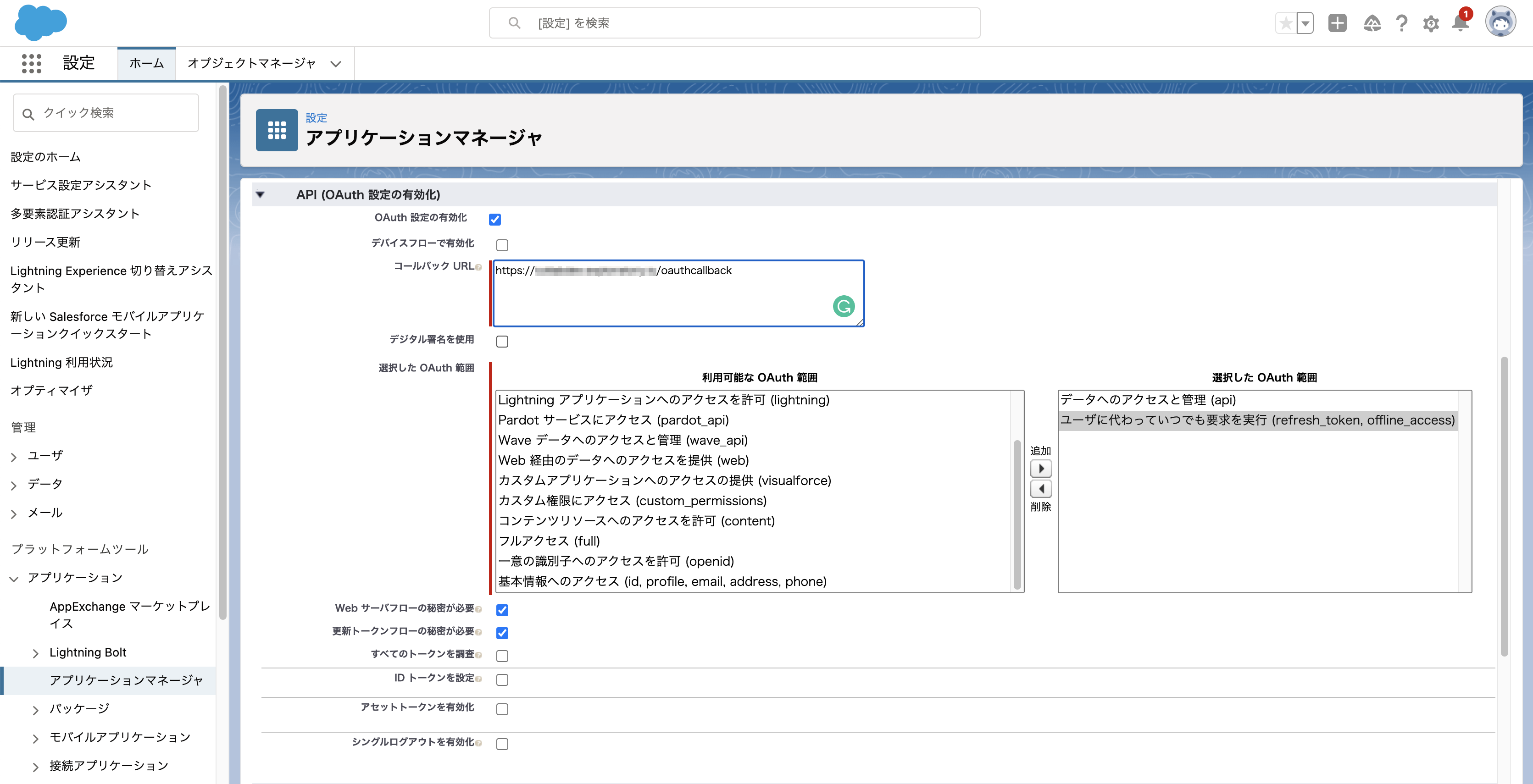Screen dimensions: 1533x784
Task: Open オプティマイザ in sidebar
Action: [52, 391]
